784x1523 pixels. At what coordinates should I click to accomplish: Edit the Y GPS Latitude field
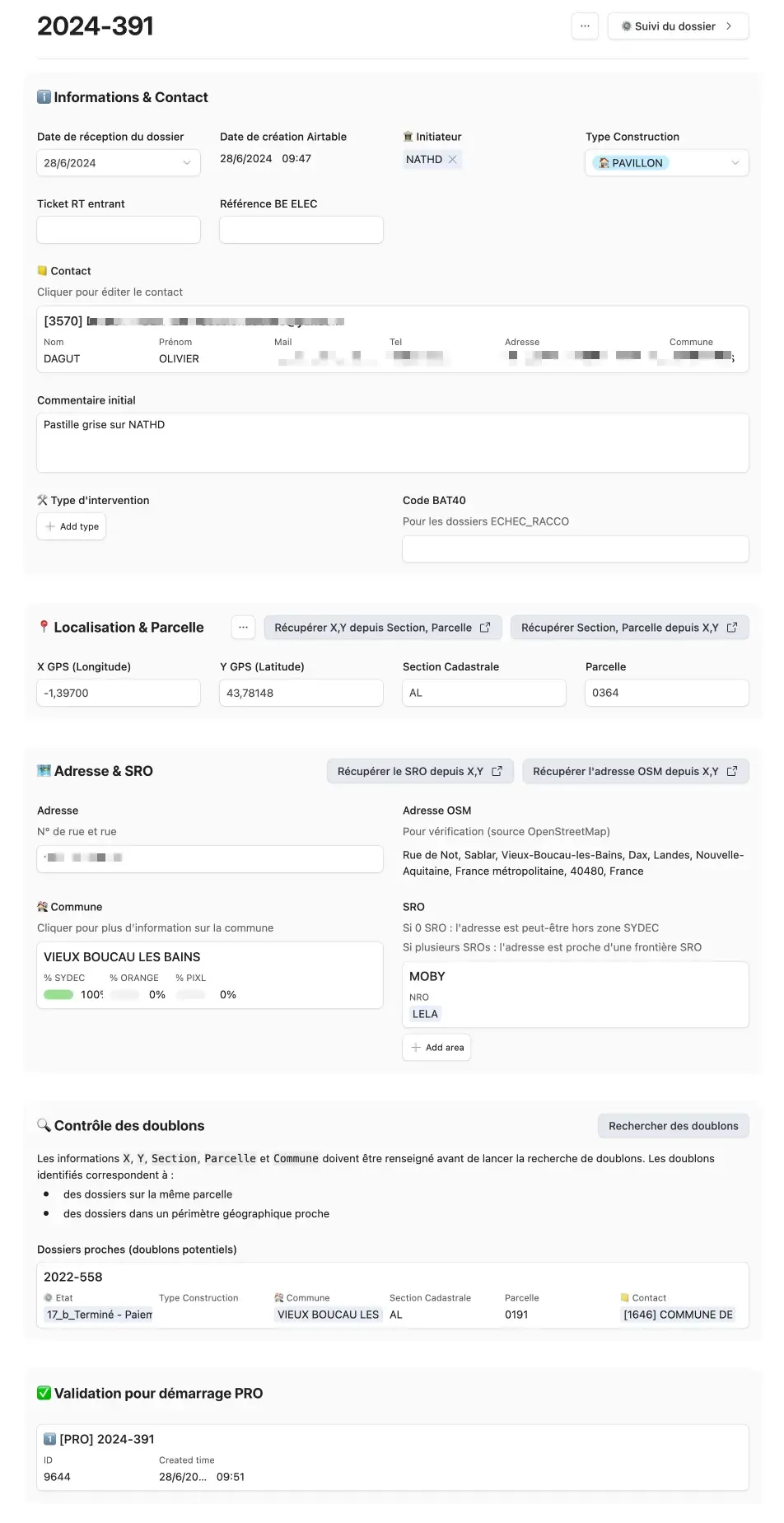click(x=301, y=693)
